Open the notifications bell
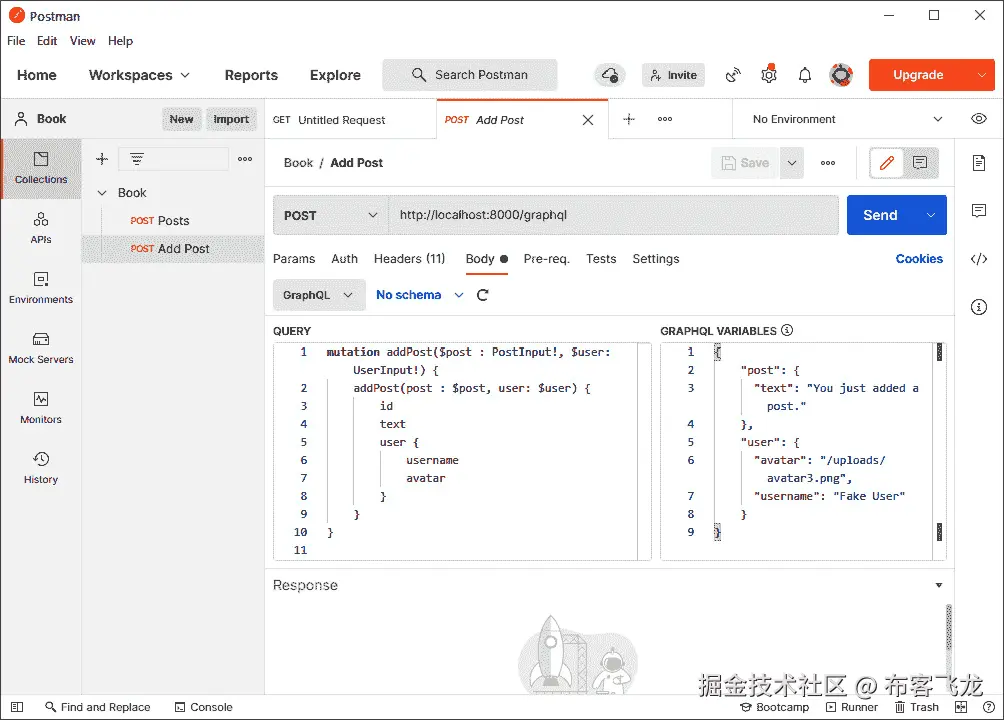The height and width of the screenshot is (720, 1004). [x=804, y=74]
